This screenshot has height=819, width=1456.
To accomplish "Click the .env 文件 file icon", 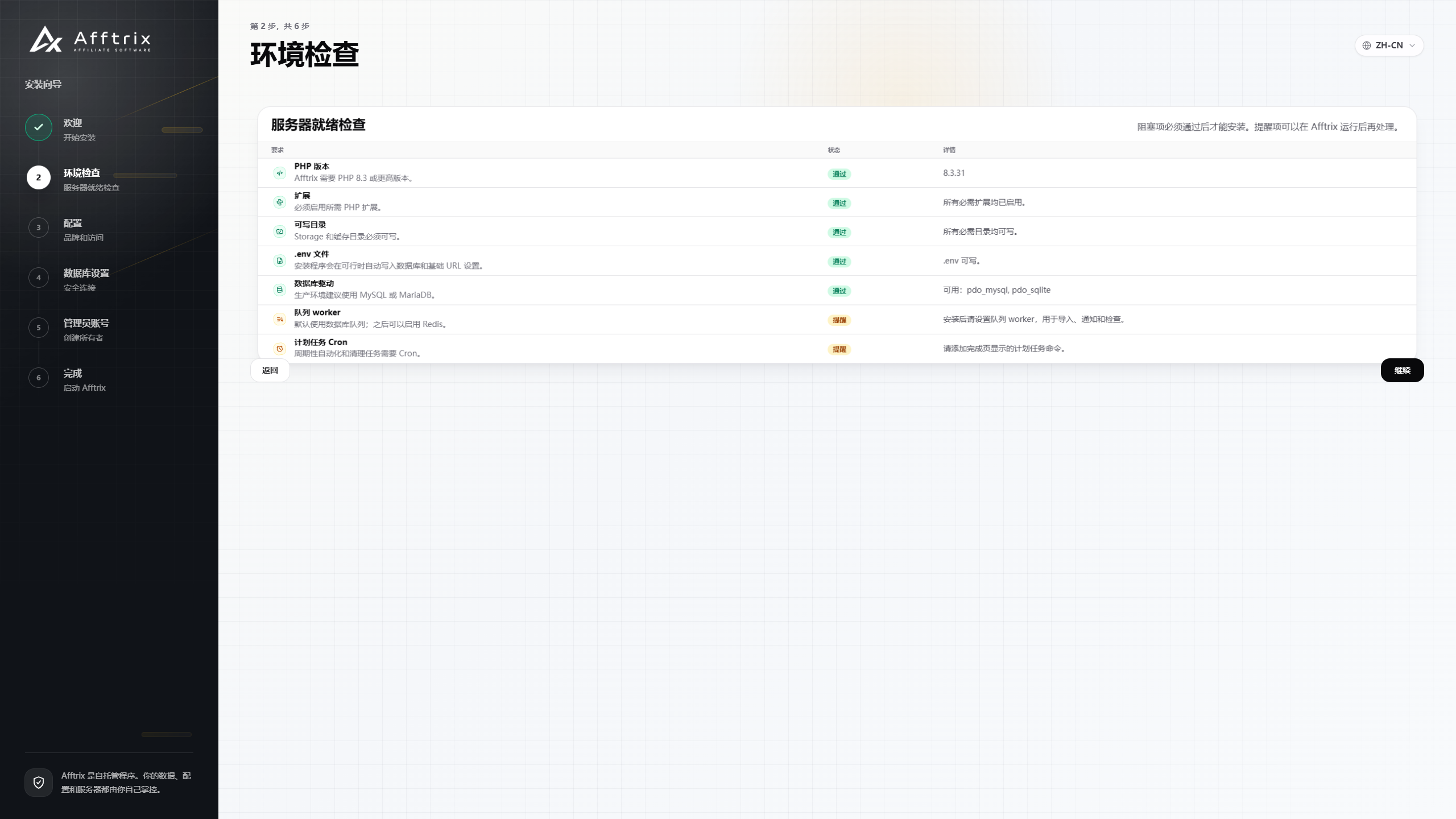I will (279, 261).
